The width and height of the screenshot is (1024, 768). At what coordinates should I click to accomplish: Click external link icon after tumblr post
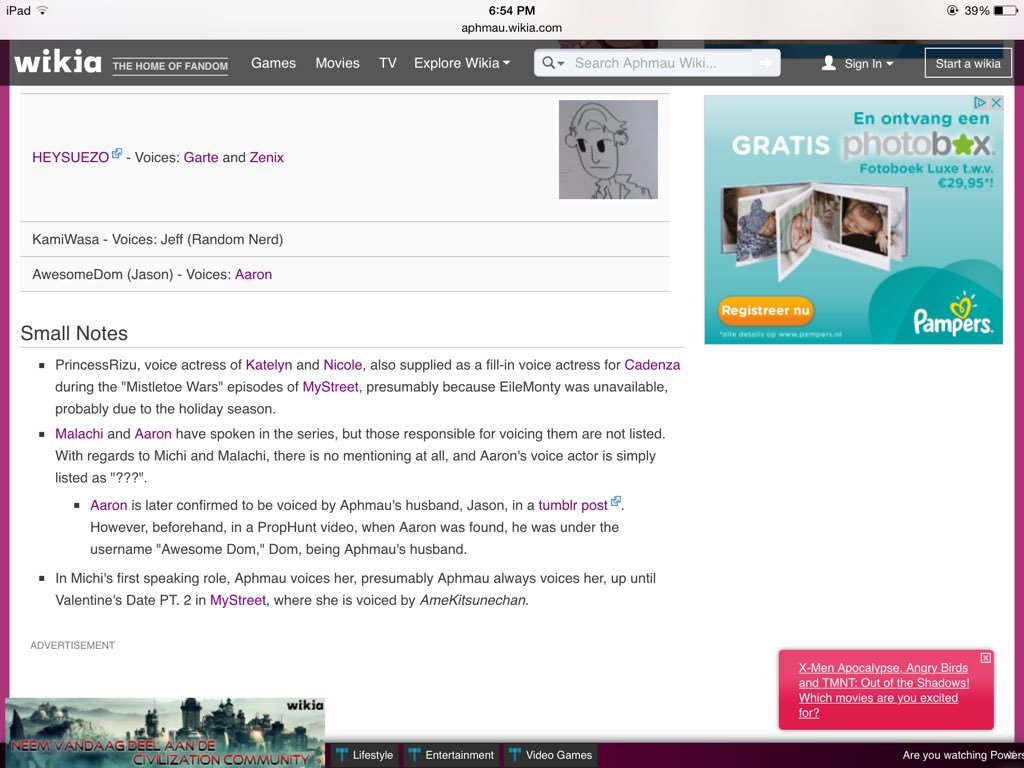617,500
